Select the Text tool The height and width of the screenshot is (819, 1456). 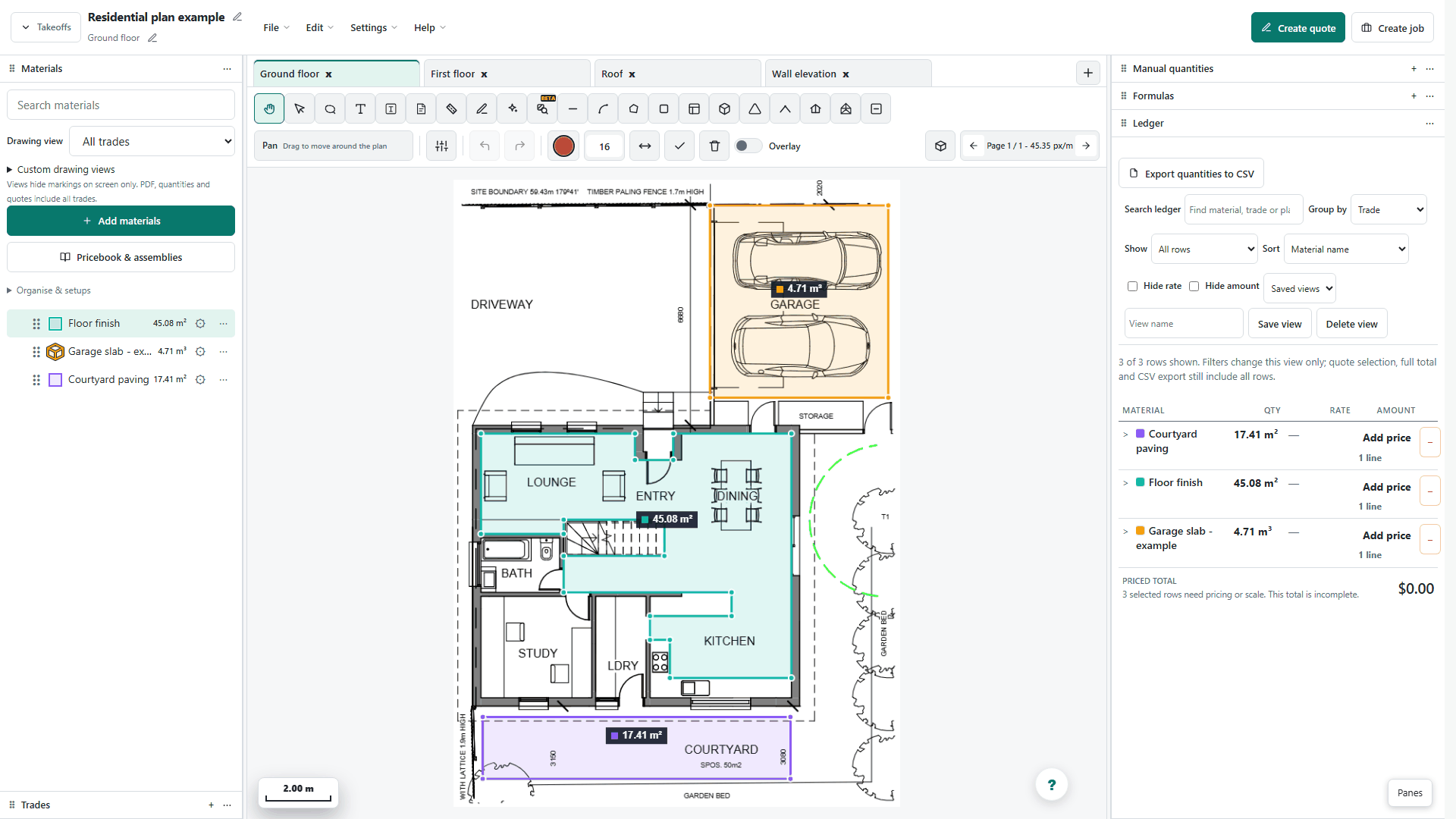[360, 108]
